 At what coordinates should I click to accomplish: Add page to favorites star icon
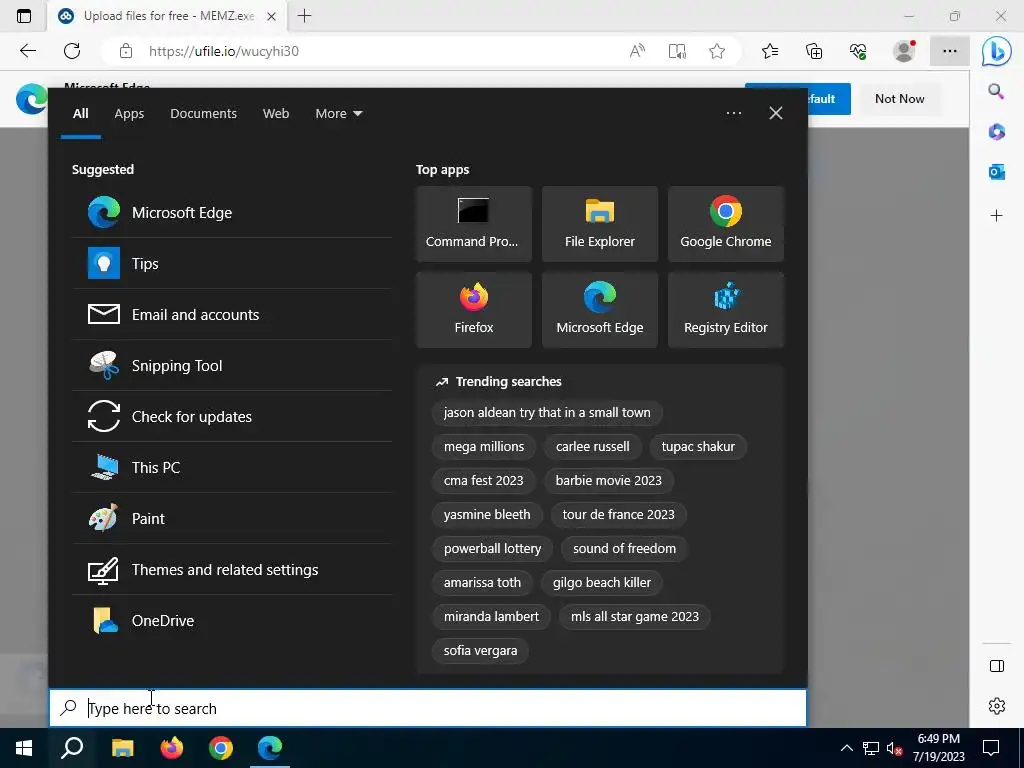coord(717,51)
